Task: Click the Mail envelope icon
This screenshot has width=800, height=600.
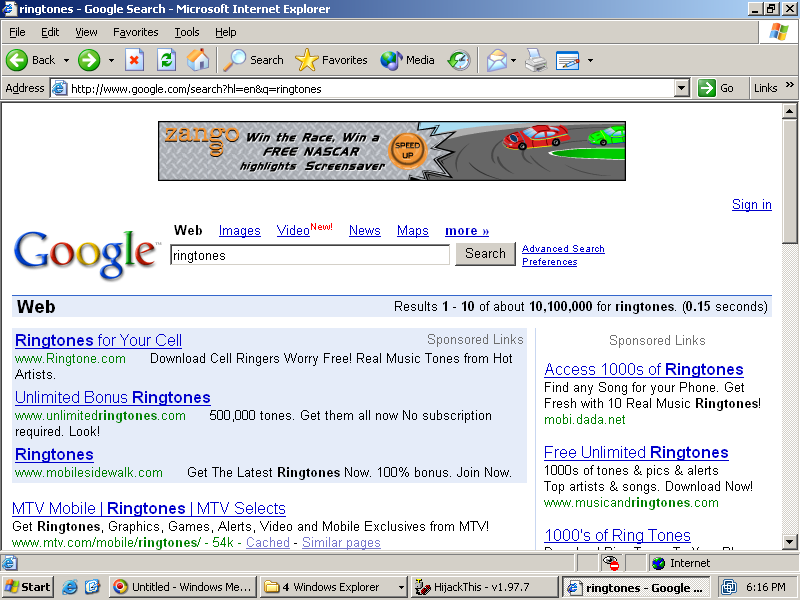Action: point(496,60)
